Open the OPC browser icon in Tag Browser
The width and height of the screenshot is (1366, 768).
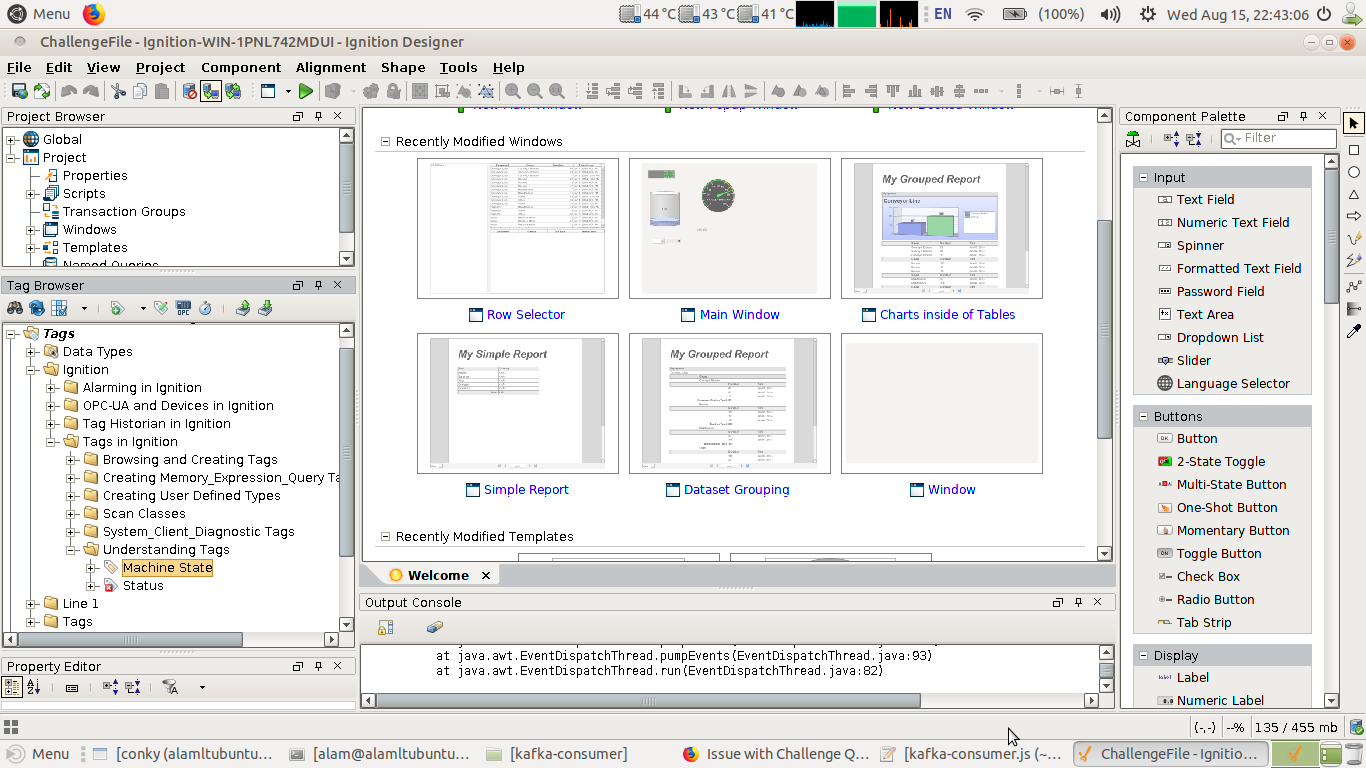click(183, 308)
